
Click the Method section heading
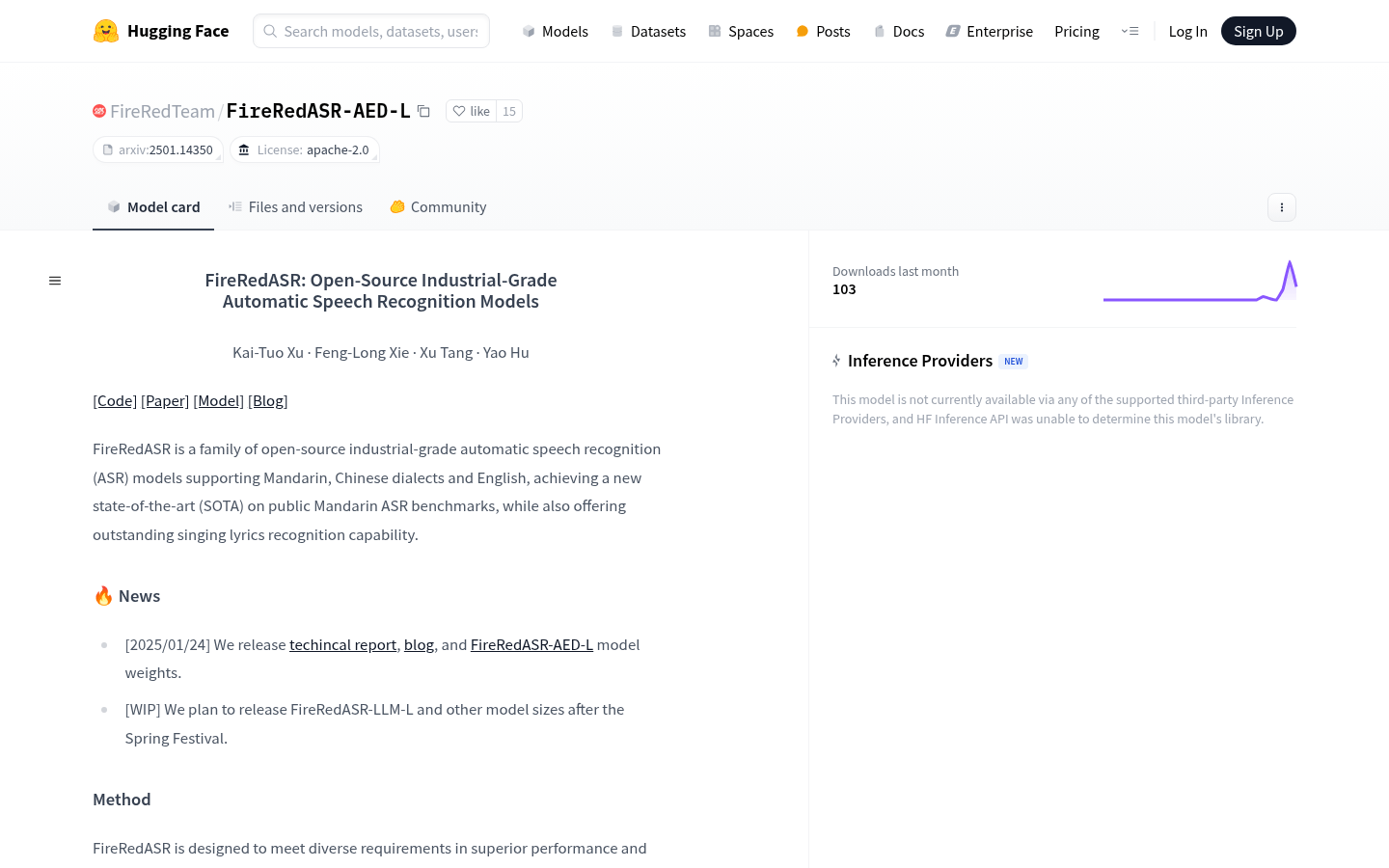tap(122, 800)
